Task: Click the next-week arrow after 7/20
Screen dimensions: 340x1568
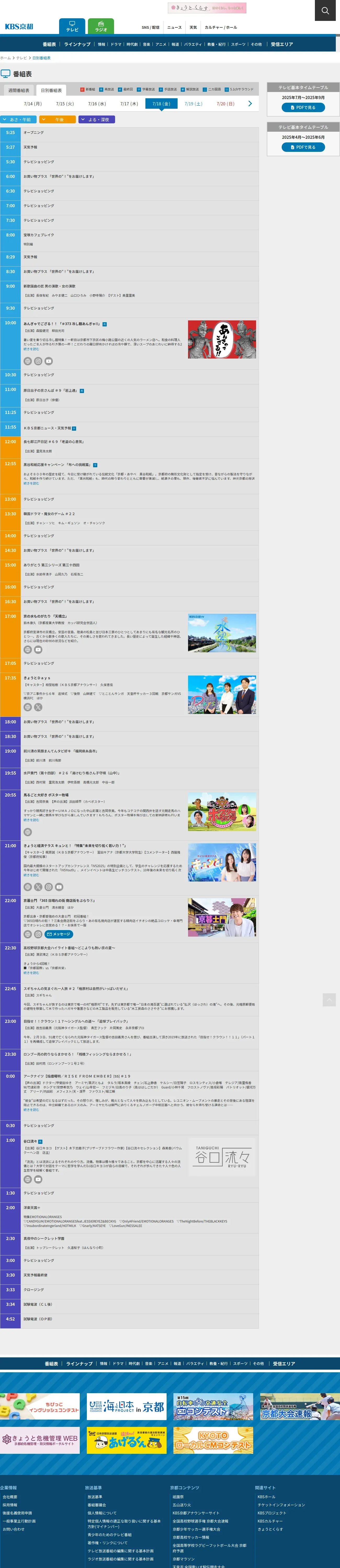Action: coord(250,103)
